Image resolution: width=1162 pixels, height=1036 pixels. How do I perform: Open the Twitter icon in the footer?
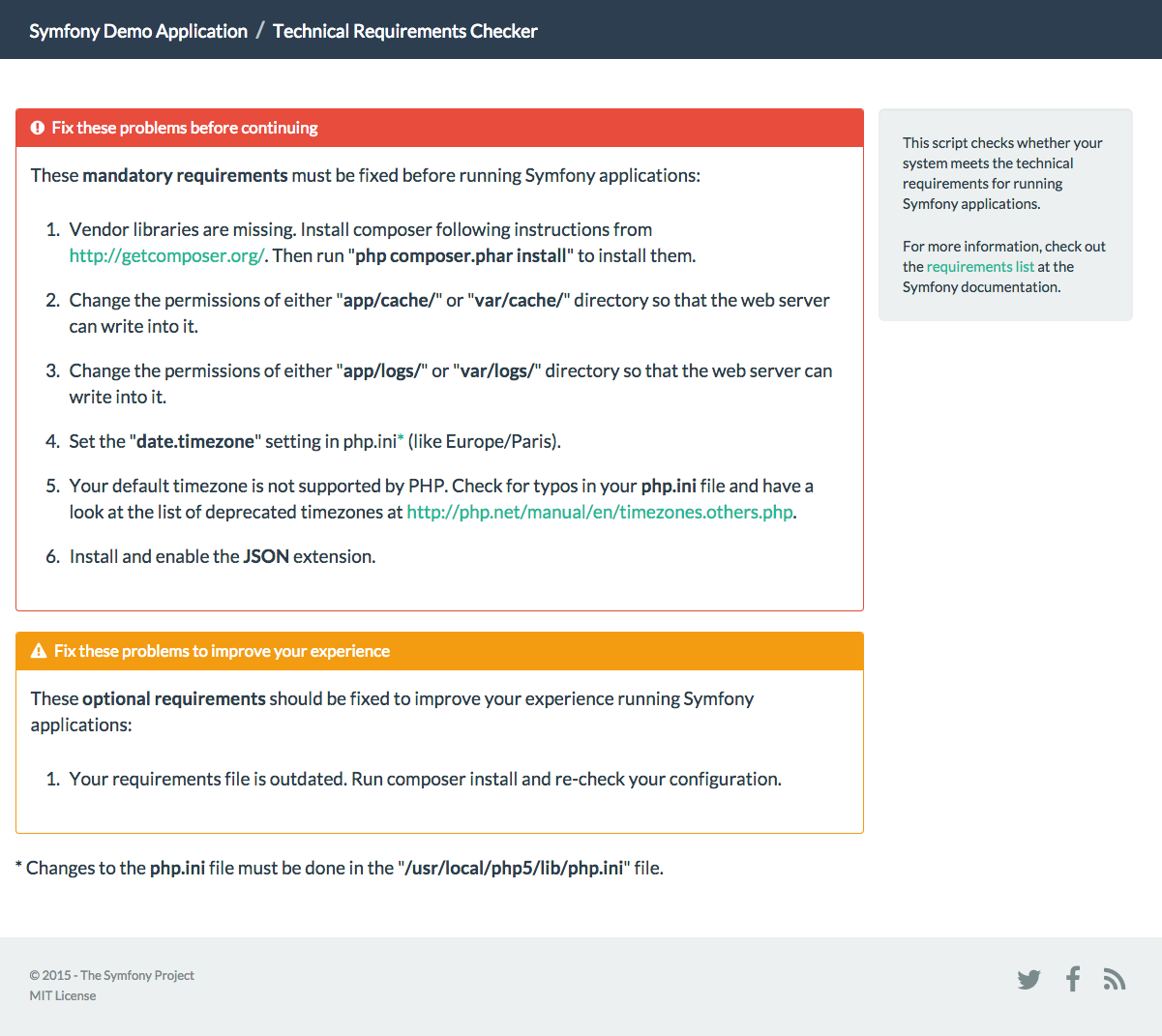coord(1028,980)
